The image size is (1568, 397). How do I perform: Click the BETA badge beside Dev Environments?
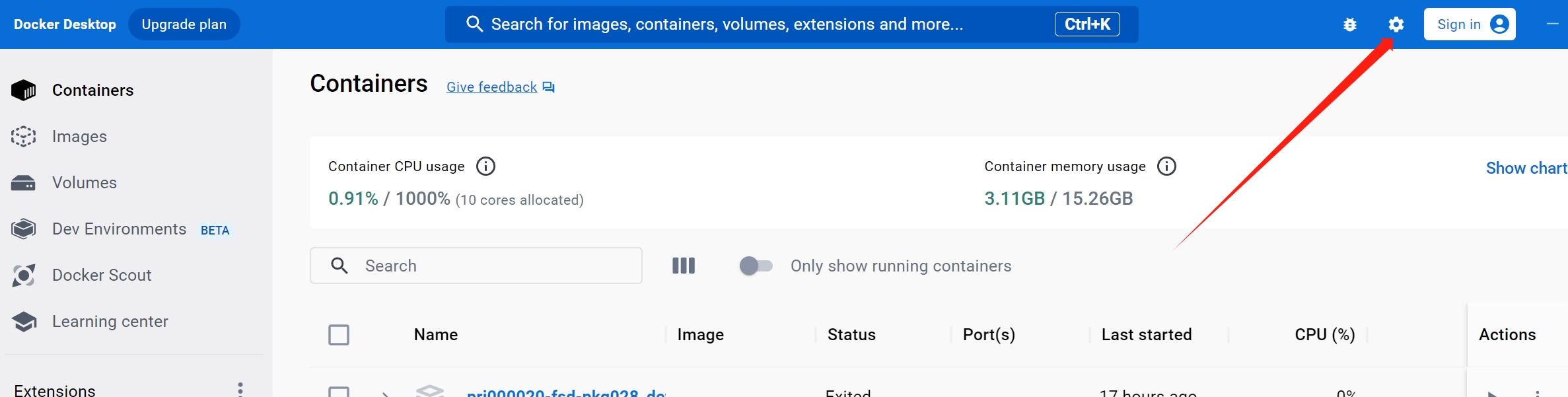(215, 231)
